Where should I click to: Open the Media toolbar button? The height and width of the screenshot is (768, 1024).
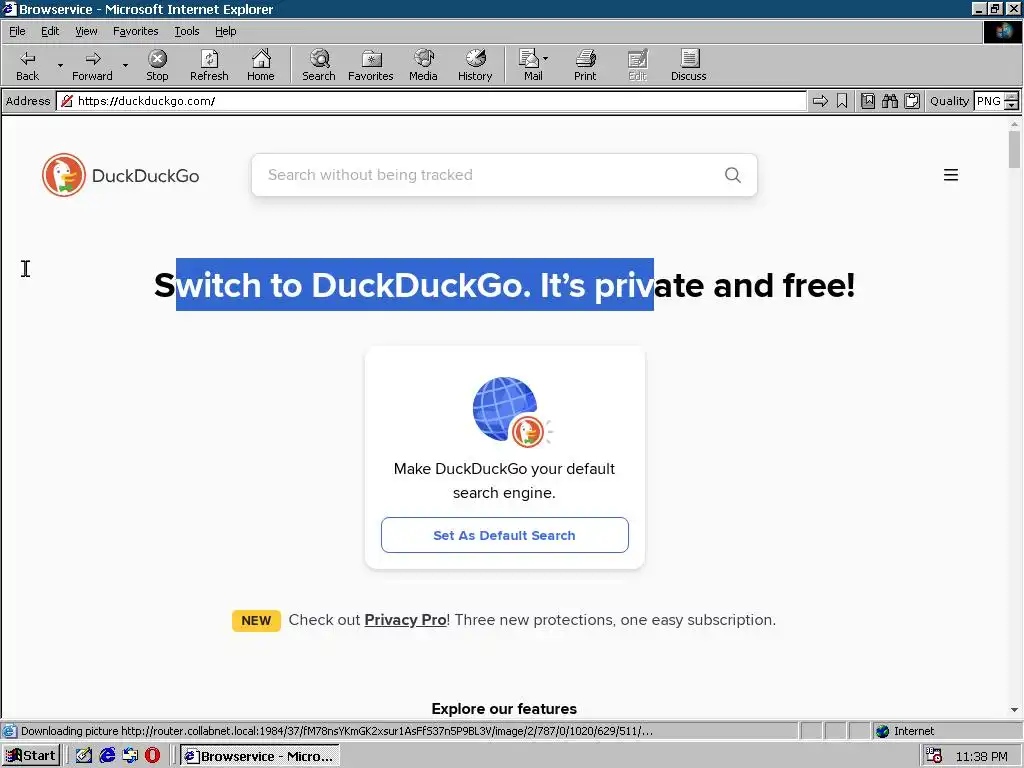pyautogui.click(x=423, y=65)
